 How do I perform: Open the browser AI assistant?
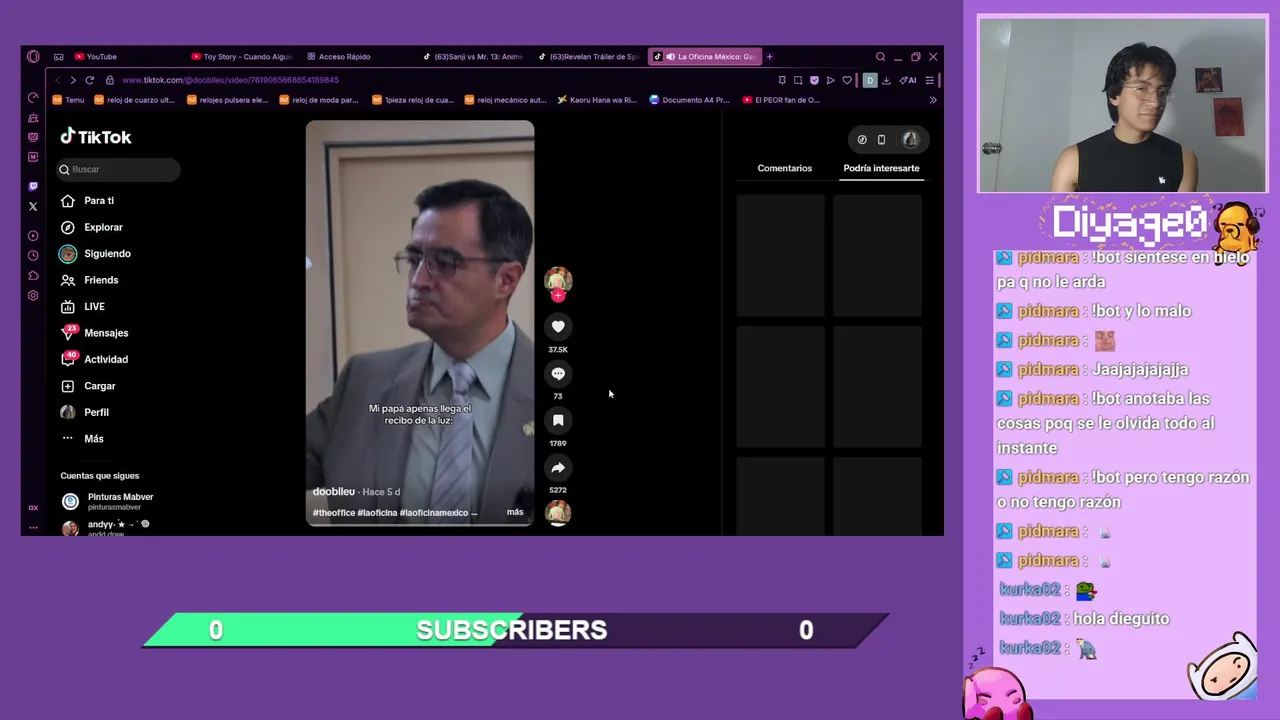tap(908, 80)
